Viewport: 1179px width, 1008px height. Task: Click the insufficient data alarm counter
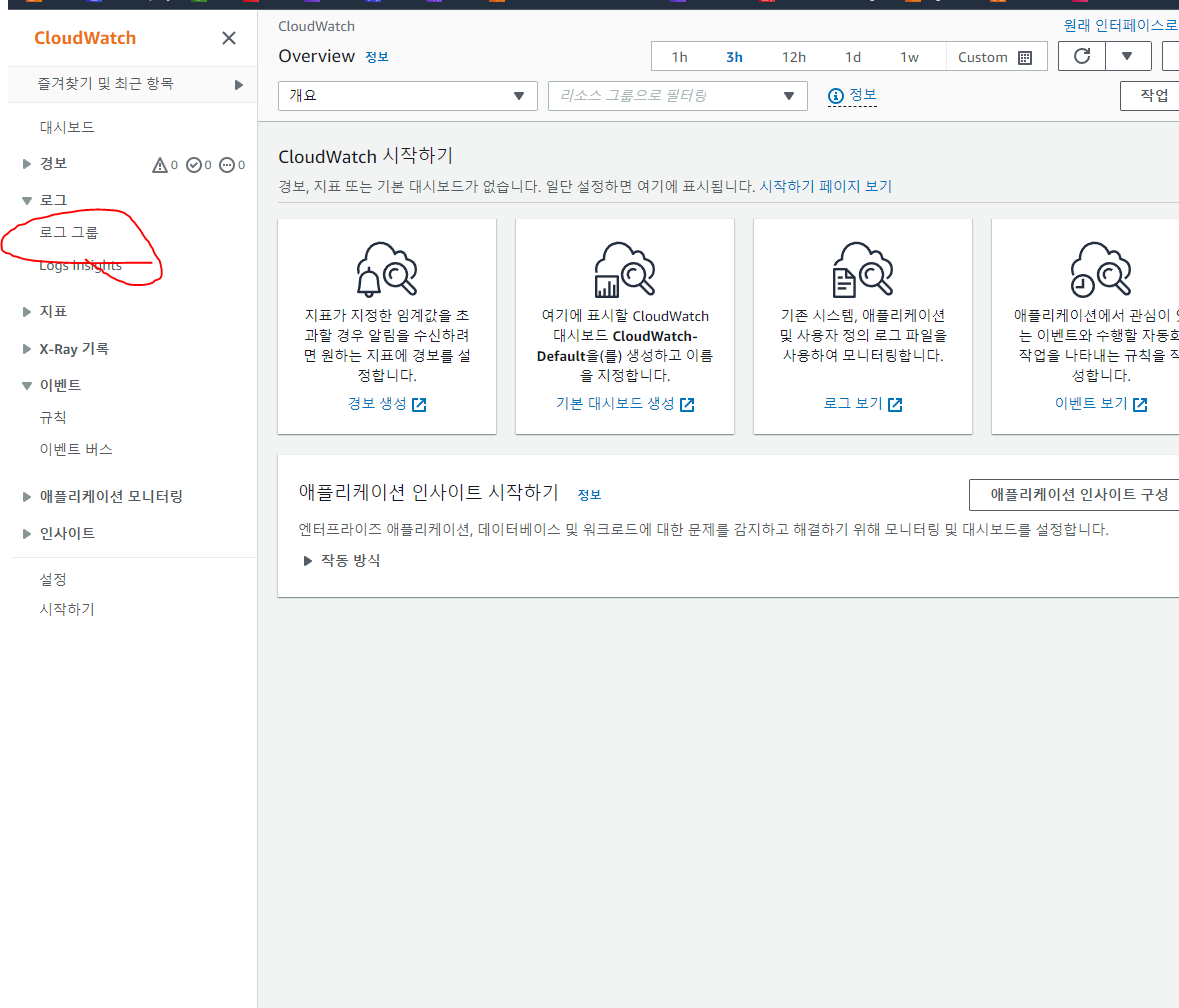(x=232, y=165)
